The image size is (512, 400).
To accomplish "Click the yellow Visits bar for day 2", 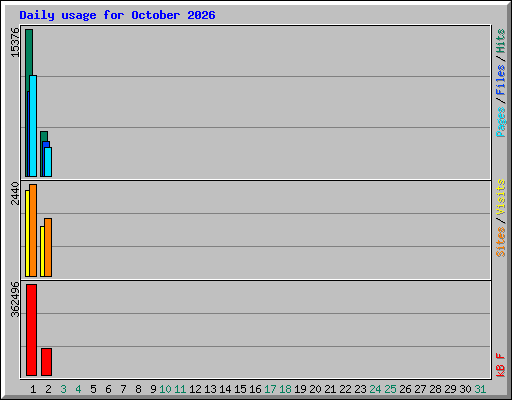I will coord(42,251).
